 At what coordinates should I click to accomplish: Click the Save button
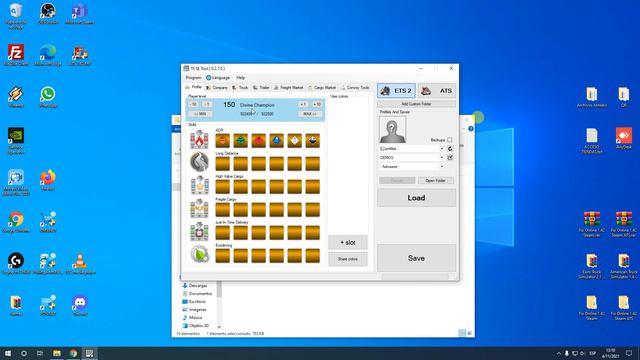click(416, 258)
